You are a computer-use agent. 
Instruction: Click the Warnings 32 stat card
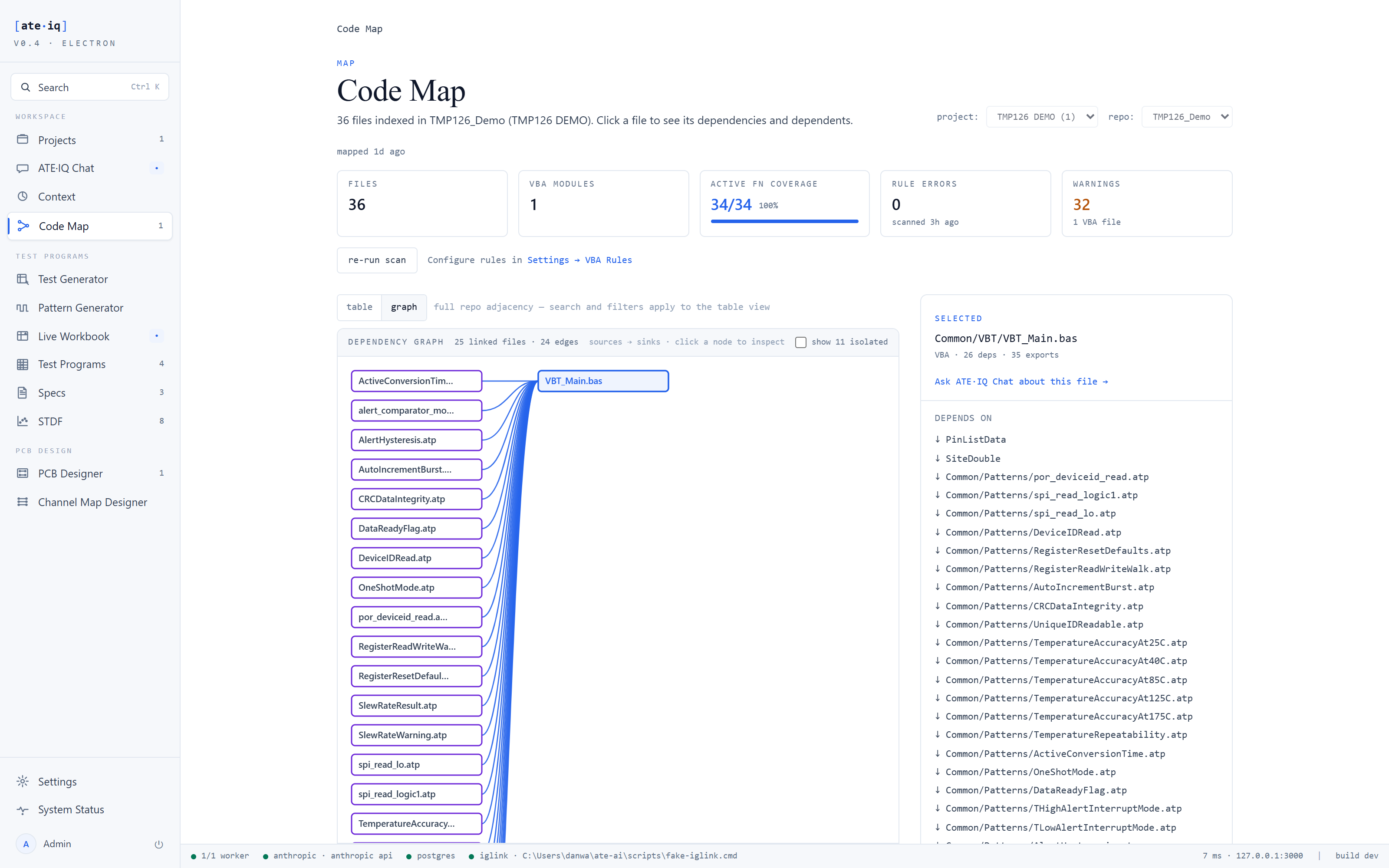tap(1147, 203)
